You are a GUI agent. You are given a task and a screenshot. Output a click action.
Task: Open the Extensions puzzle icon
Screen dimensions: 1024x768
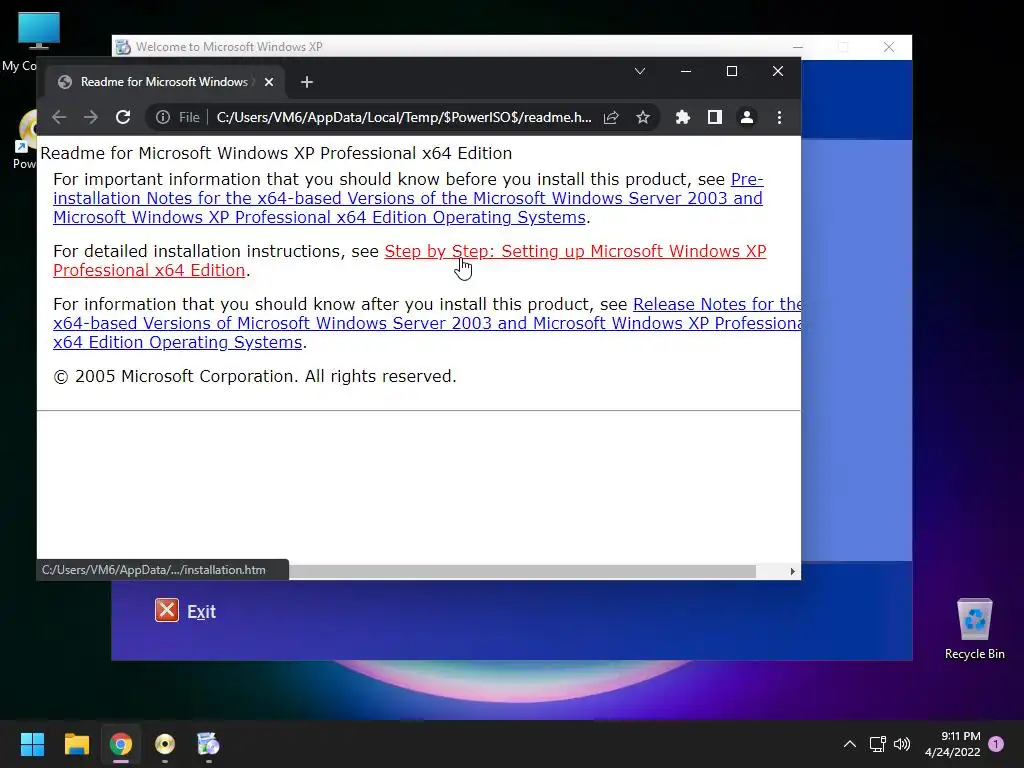682,118
